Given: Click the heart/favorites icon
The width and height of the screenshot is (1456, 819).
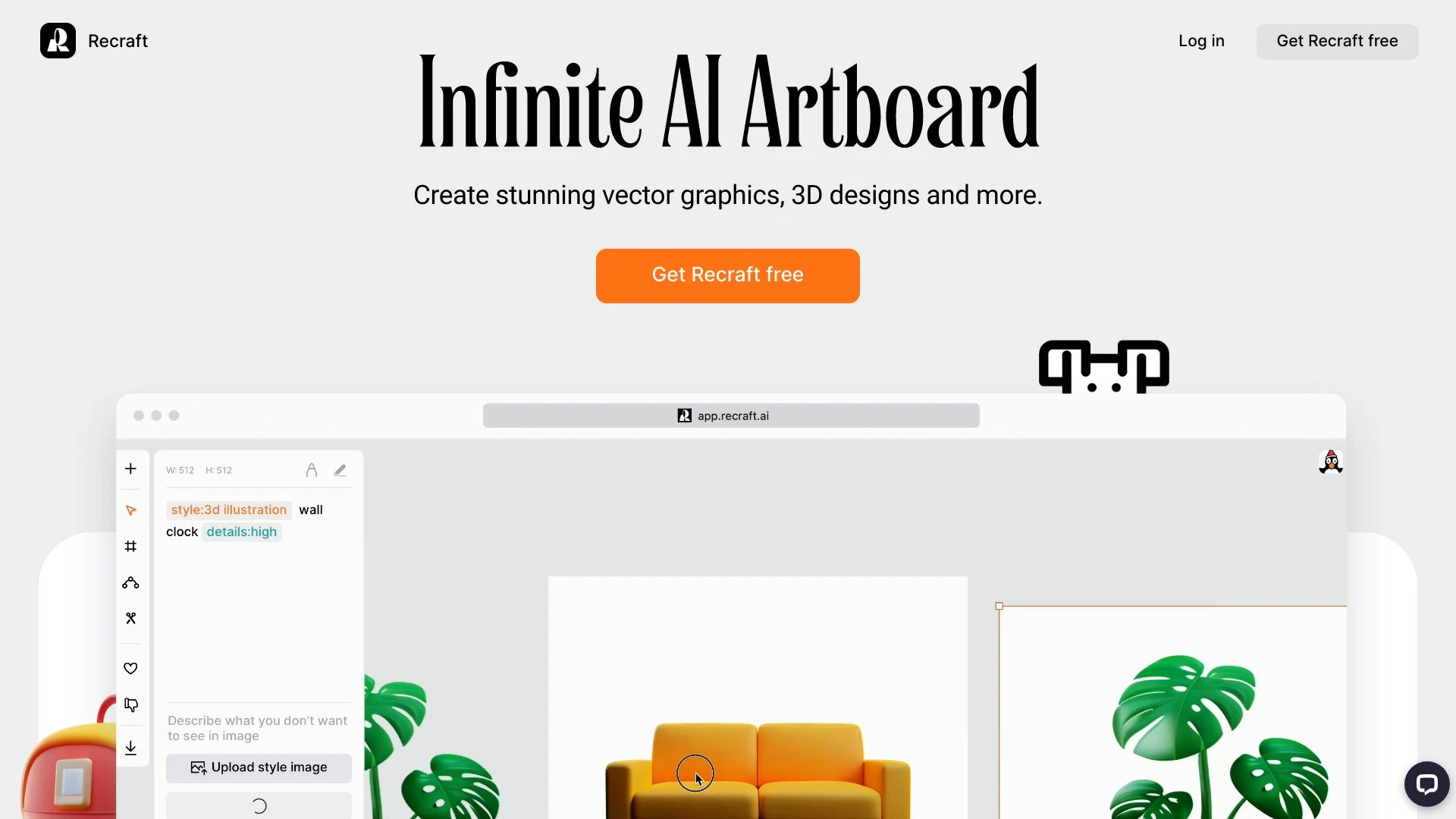Looking at the screenshot, I should coord(130,668).
